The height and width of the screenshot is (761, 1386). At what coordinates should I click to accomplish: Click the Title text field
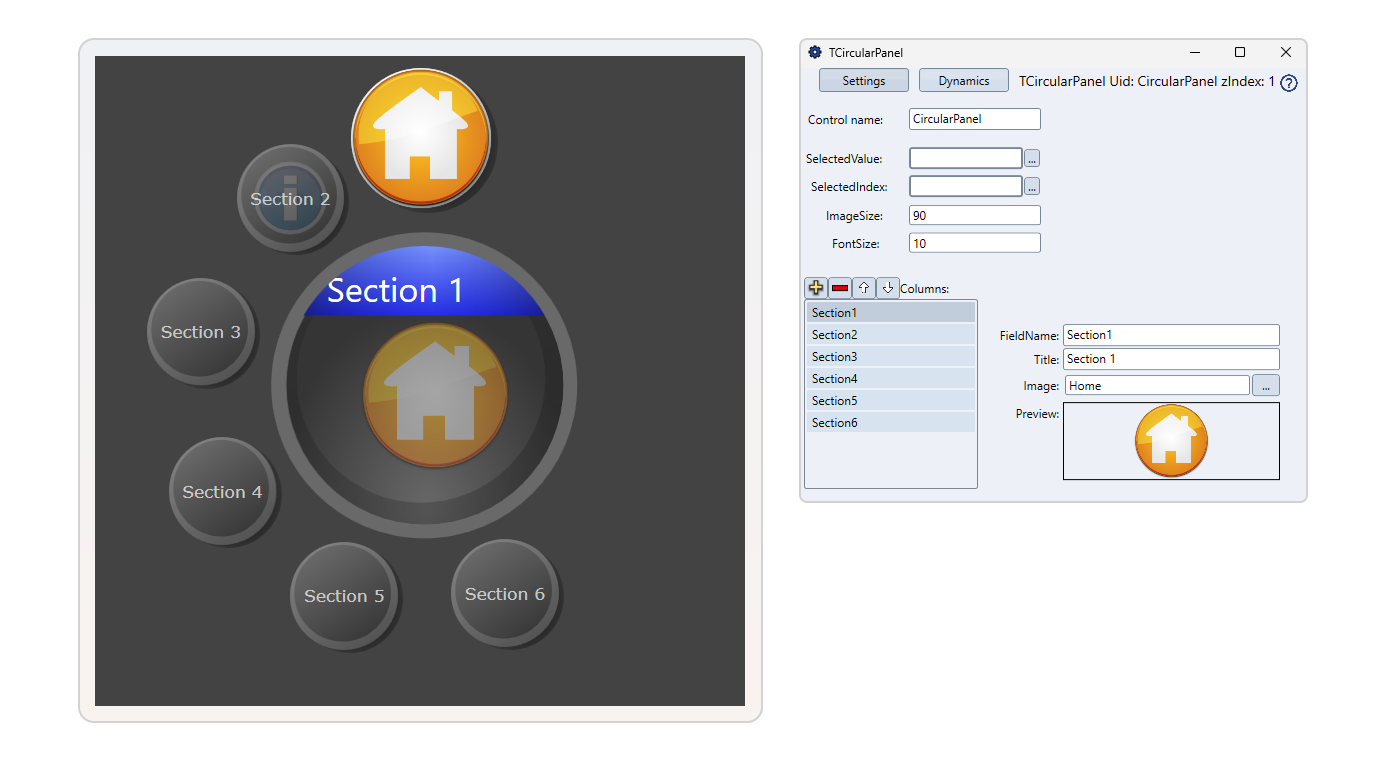click(1170, 359)
